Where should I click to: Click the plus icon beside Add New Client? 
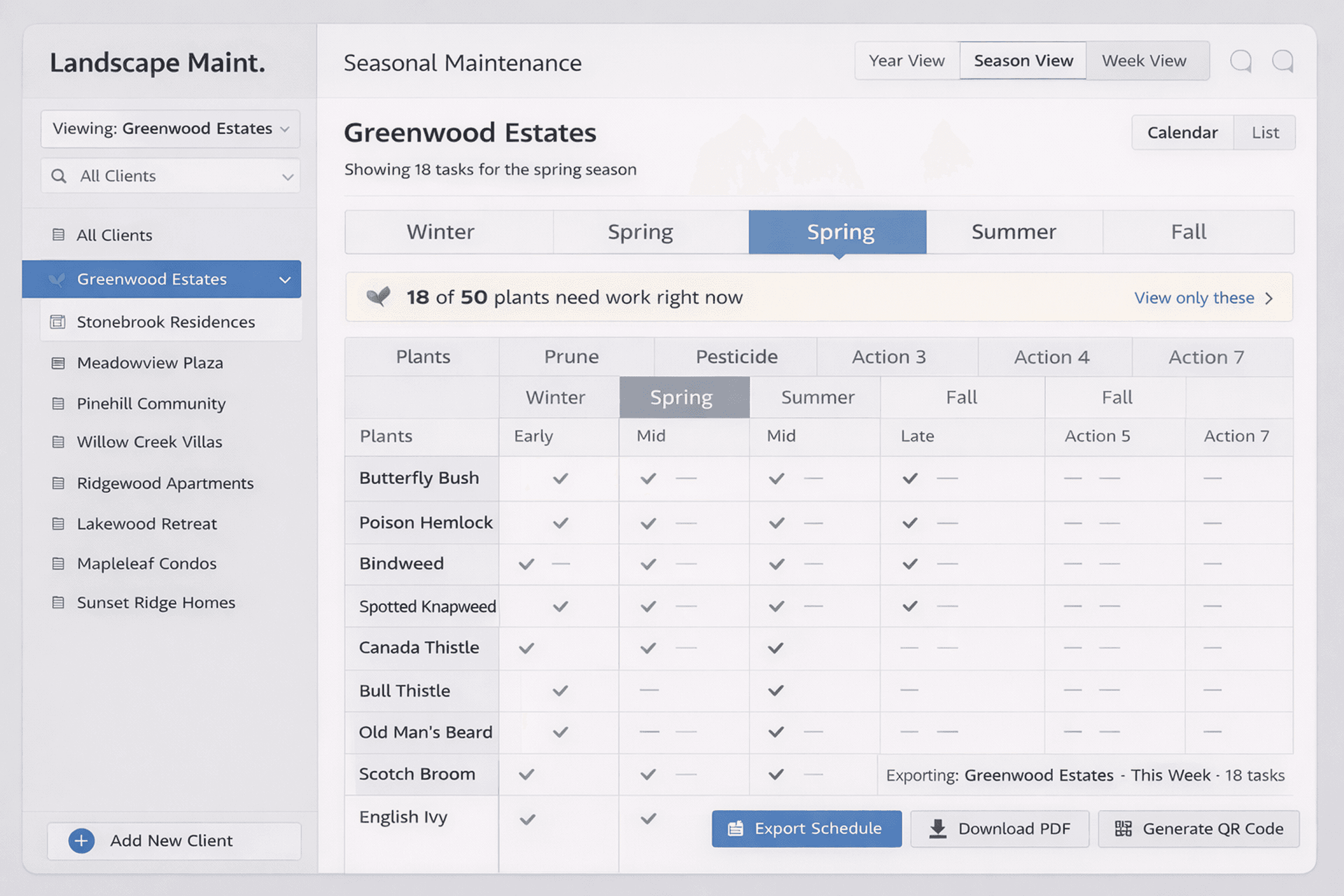(x=81, y=841)
